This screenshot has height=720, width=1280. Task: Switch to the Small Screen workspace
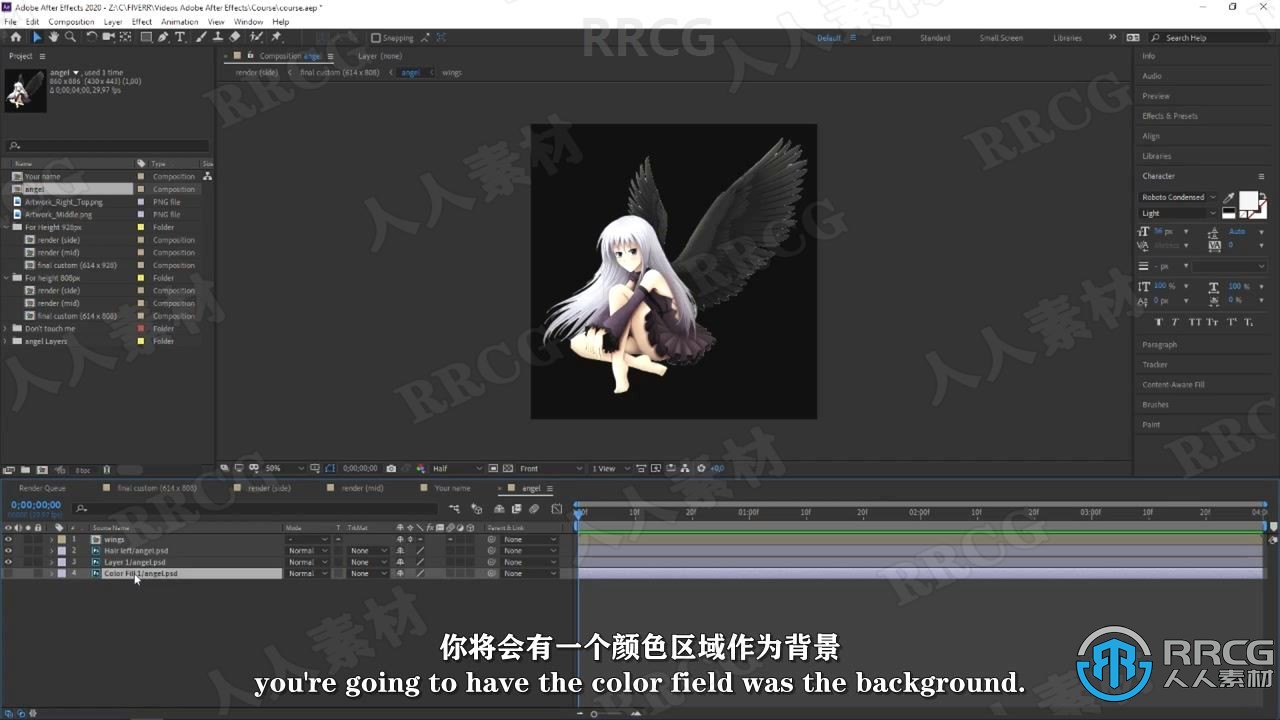coord(1001,38)
